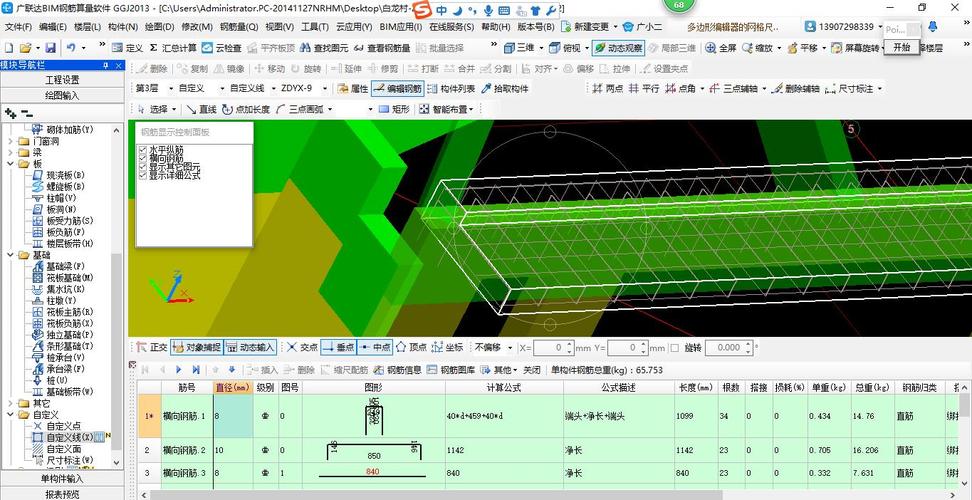Screen dimensions: 972x500
Task: Select the 矩形 rectangle tool
Action: 395,109
